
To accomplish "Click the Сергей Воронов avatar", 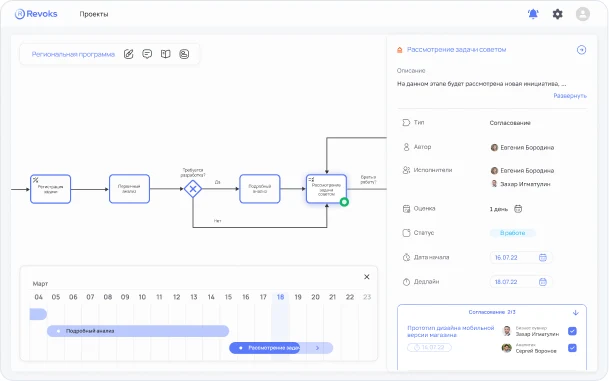I will 506,348.
